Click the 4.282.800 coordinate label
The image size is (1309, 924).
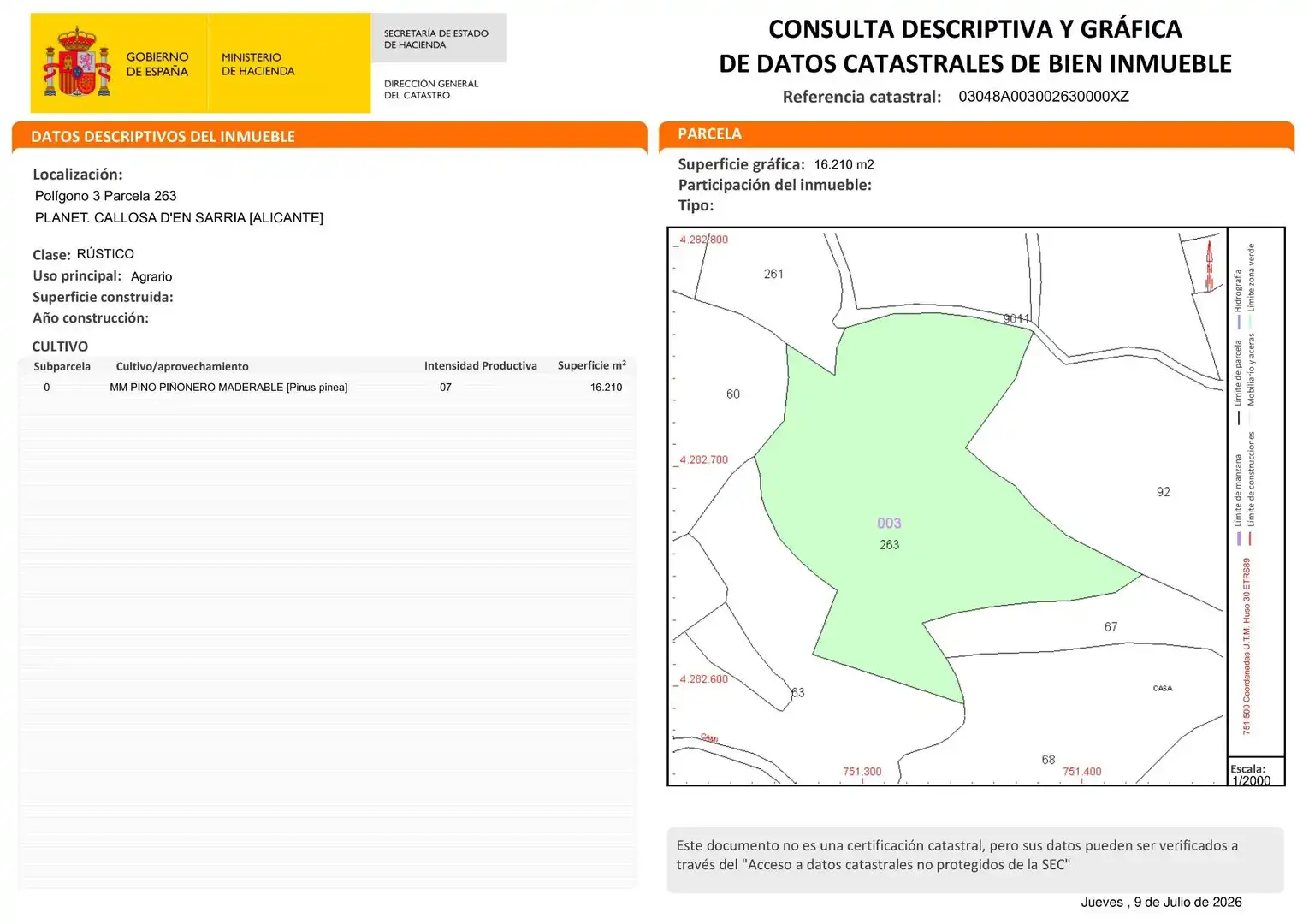[x=703, y=240]
